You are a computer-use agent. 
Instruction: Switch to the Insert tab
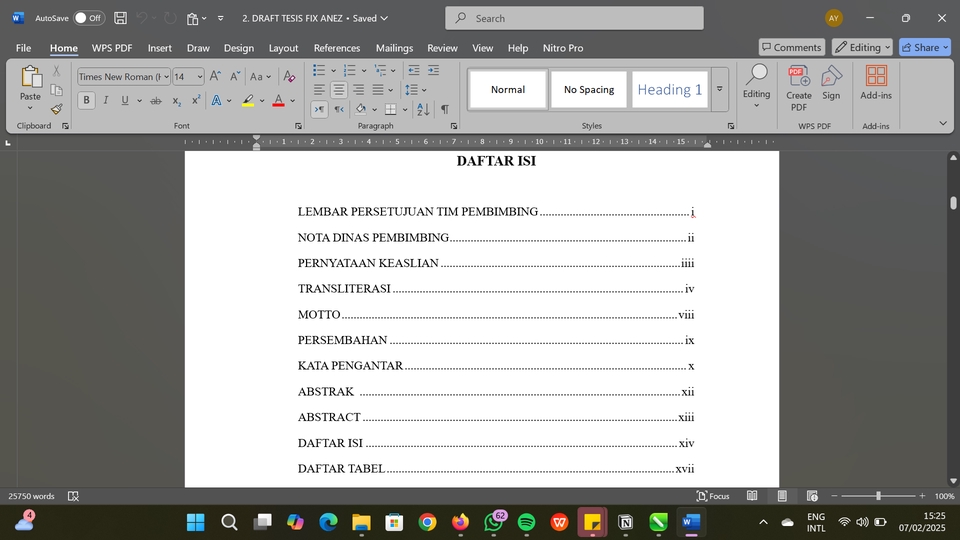pyautogui.click(x=159, y=48)
